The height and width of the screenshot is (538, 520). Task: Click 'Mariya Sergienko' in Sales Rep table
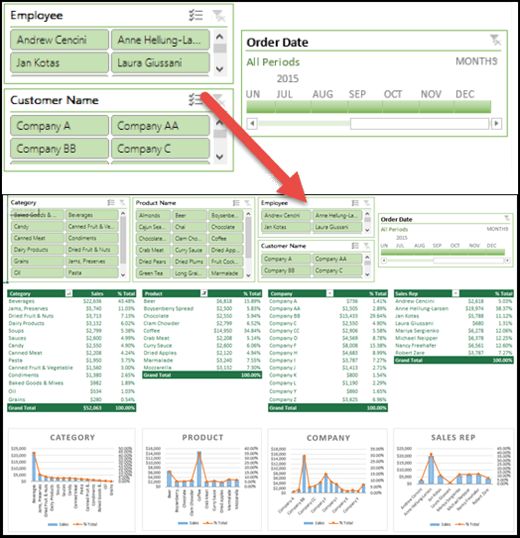pyautogui.click(x=417, y=331)
